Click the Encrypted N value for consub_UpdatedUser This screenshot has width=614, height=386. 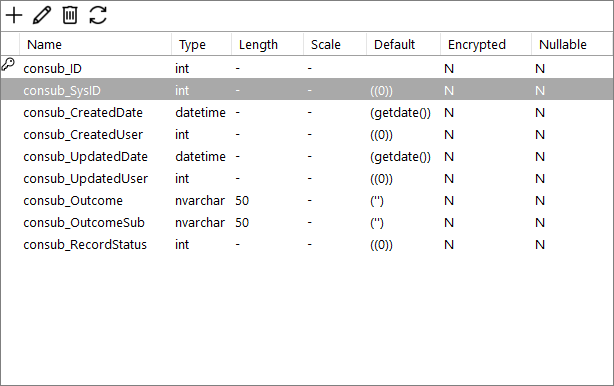point(449,179)
